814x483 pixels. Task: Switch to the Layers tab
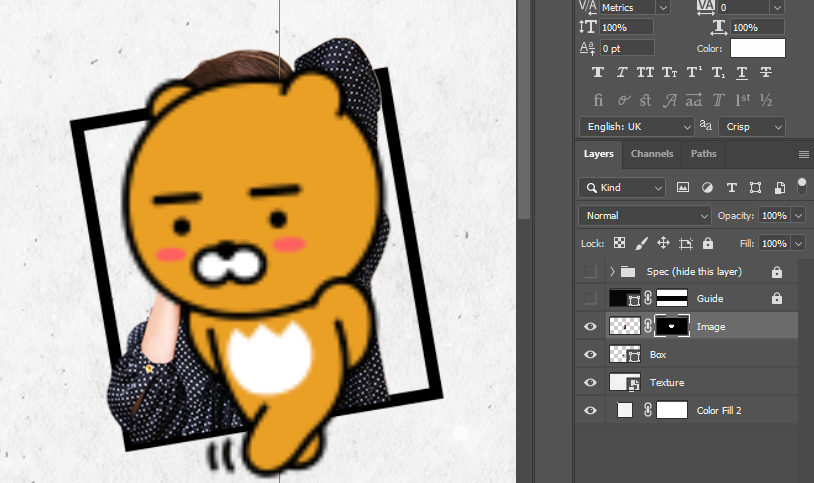[x=599, y=154]
